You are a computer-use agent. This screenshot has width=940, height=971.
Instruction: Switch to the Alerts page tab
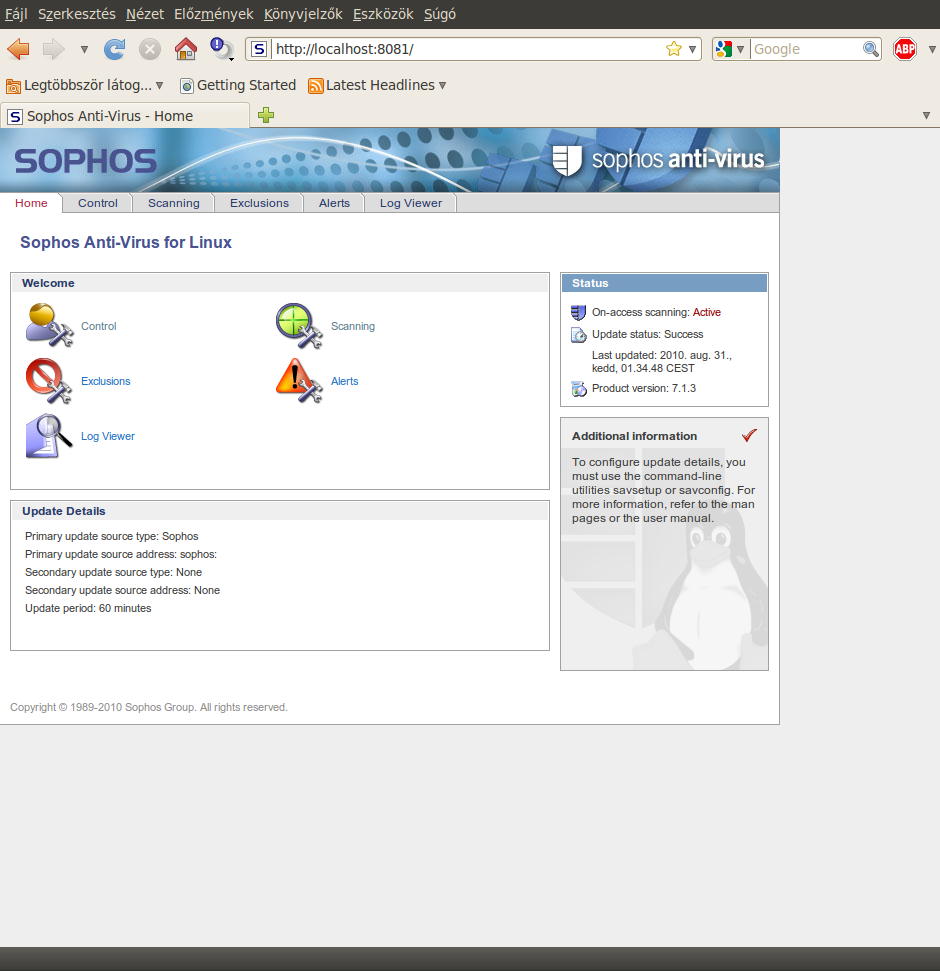[334, 203]
